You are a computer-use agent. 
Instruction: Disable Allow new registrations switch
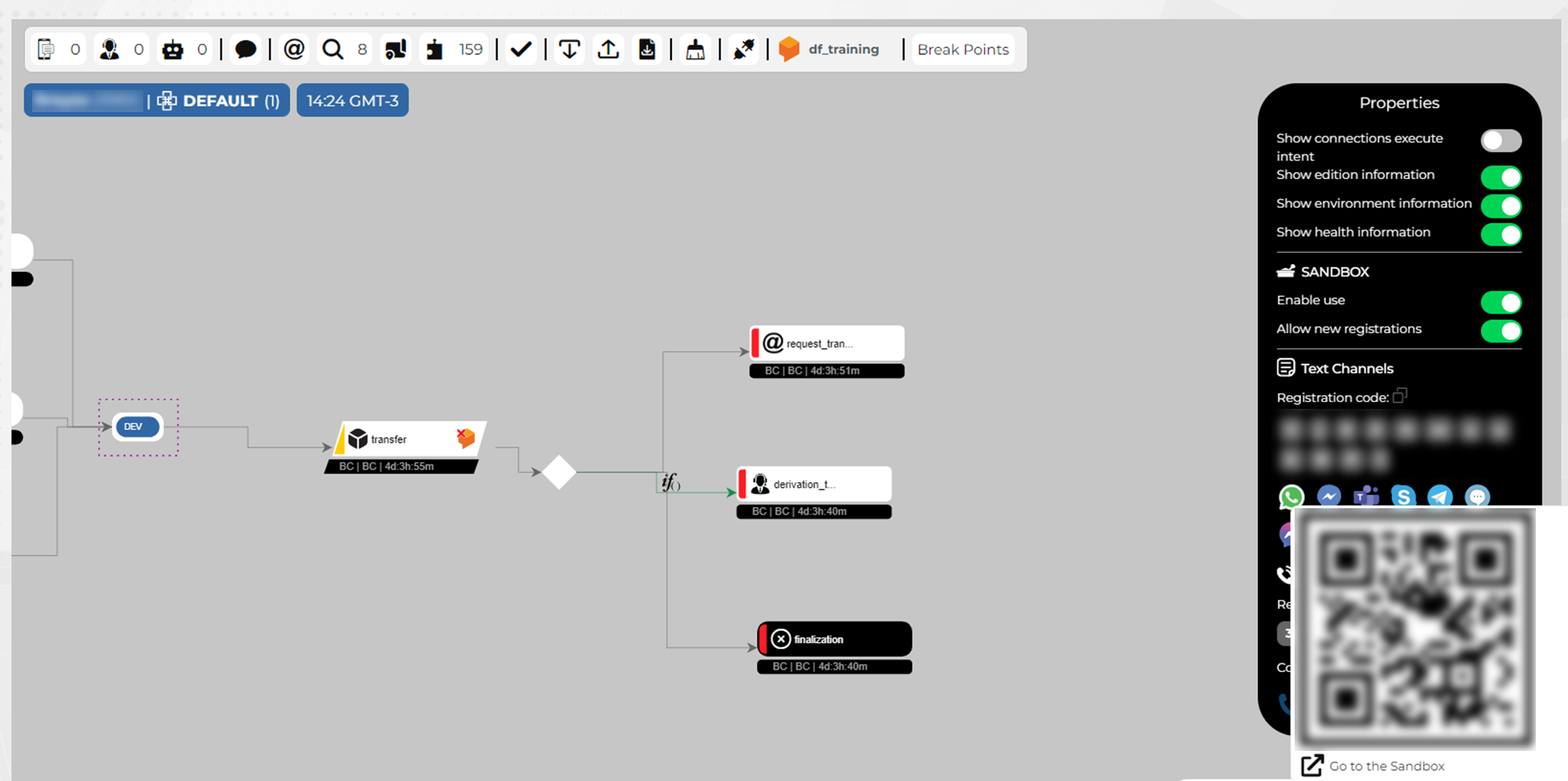point(1501,331)
